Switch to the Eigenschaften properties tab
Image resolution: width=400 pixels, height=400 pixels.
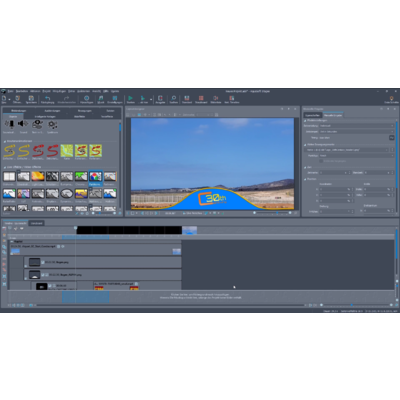coord(313,115)
